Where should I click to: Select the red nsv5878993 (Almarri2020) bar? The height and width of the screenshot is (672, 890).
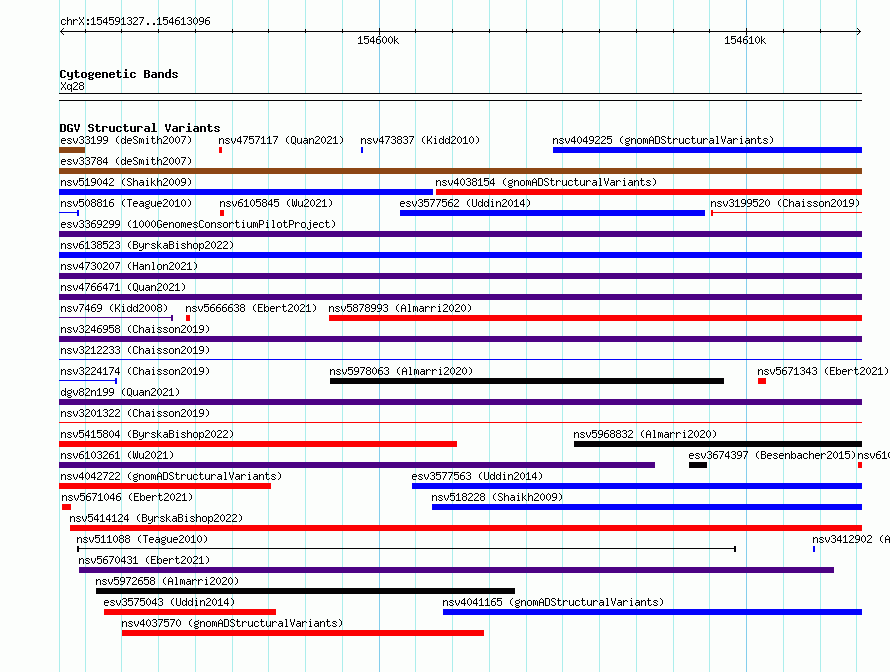tap(595, 318)
